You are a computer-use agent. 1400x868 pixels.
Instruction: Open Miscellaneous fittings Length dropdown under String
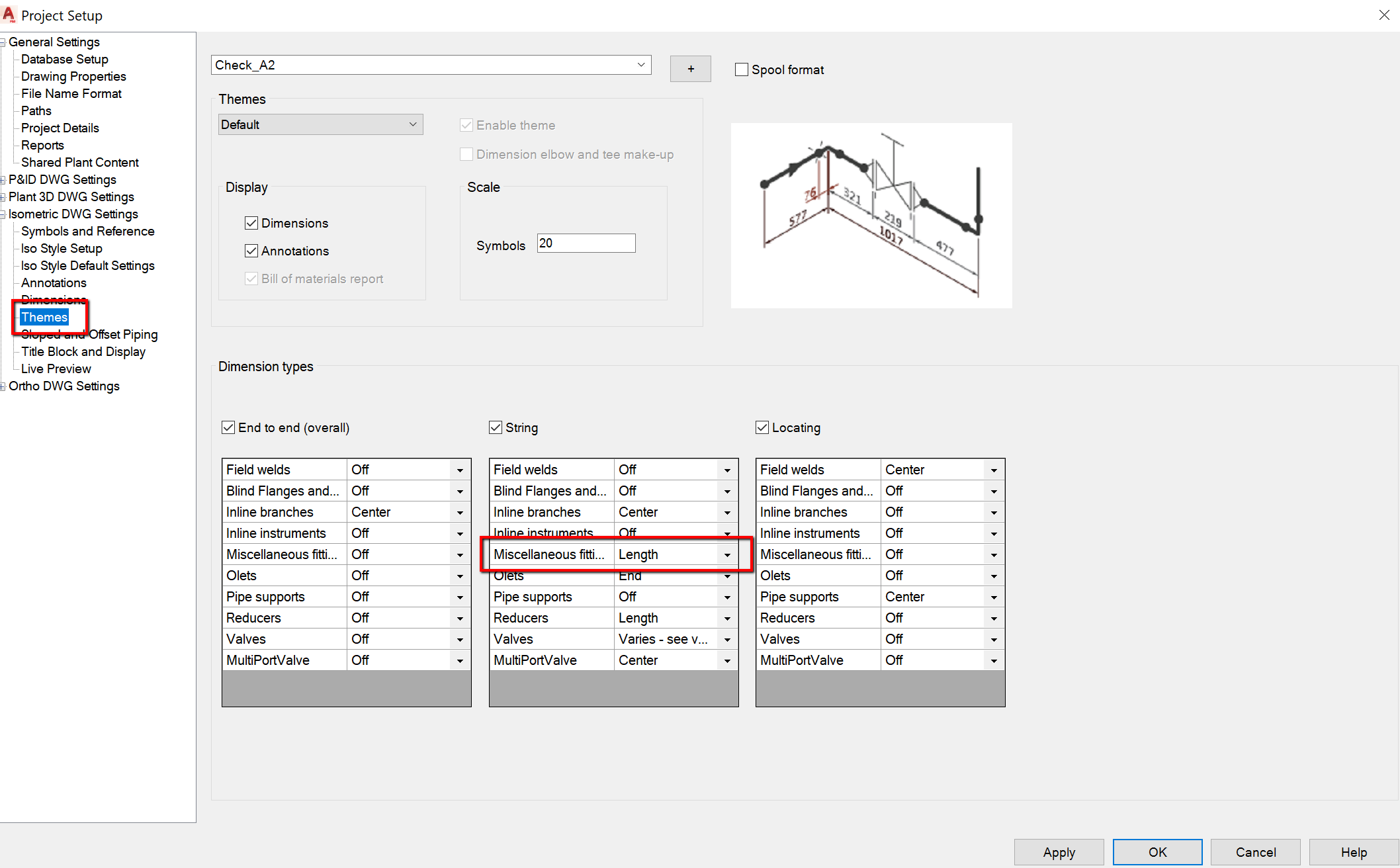click(726, 554)
